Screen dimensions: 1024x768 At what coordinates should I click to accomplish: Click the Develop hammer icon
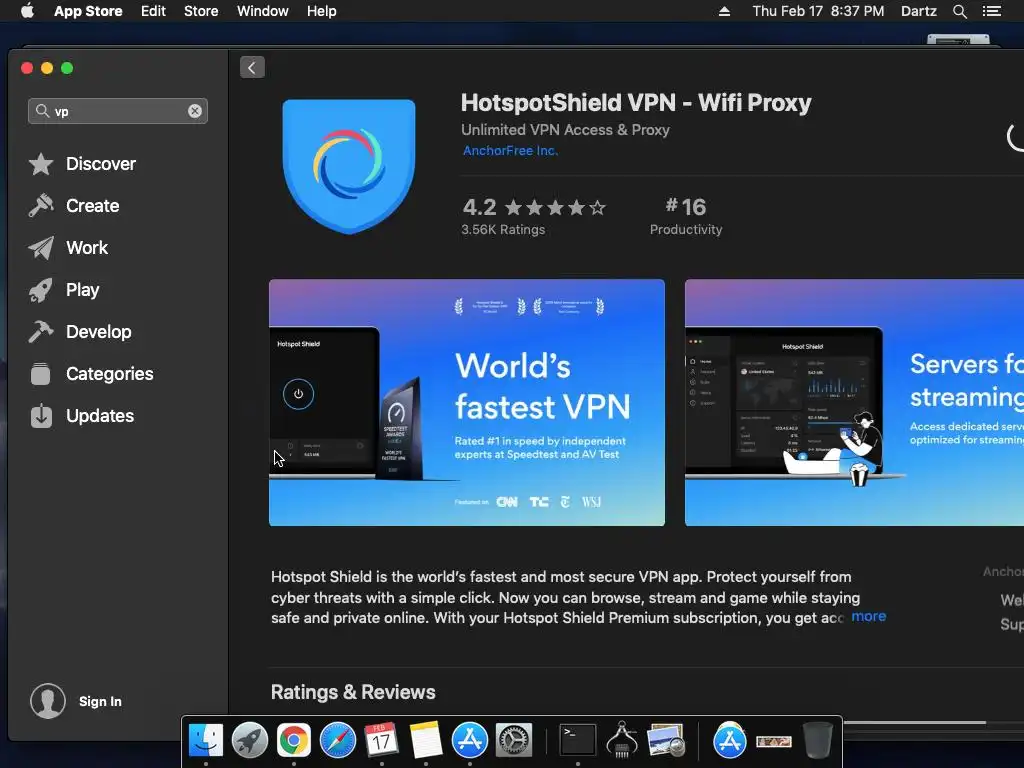41,332
